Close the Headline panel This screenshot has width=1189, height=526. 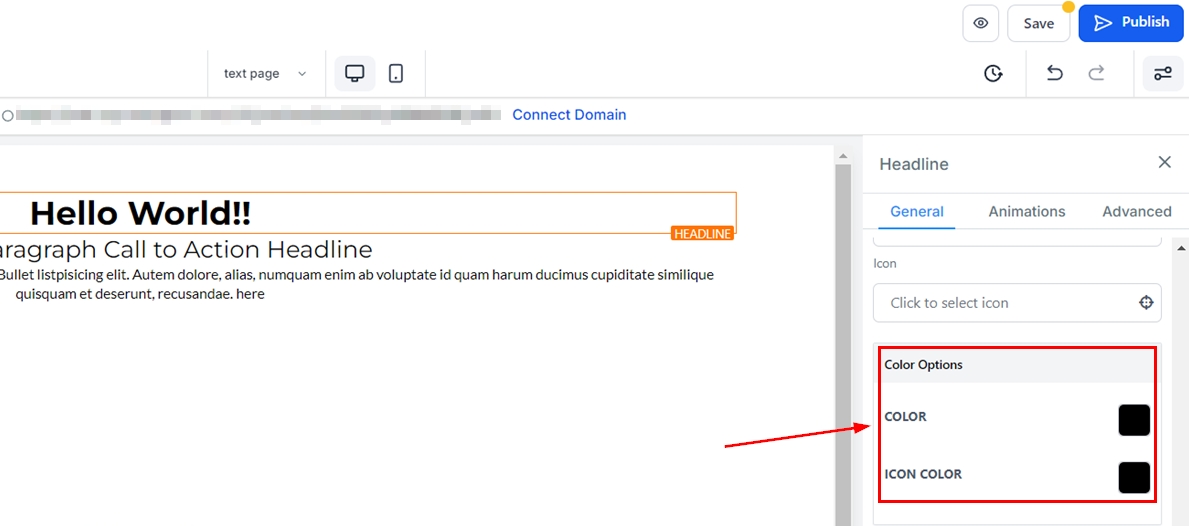(x=1164, y=162)
